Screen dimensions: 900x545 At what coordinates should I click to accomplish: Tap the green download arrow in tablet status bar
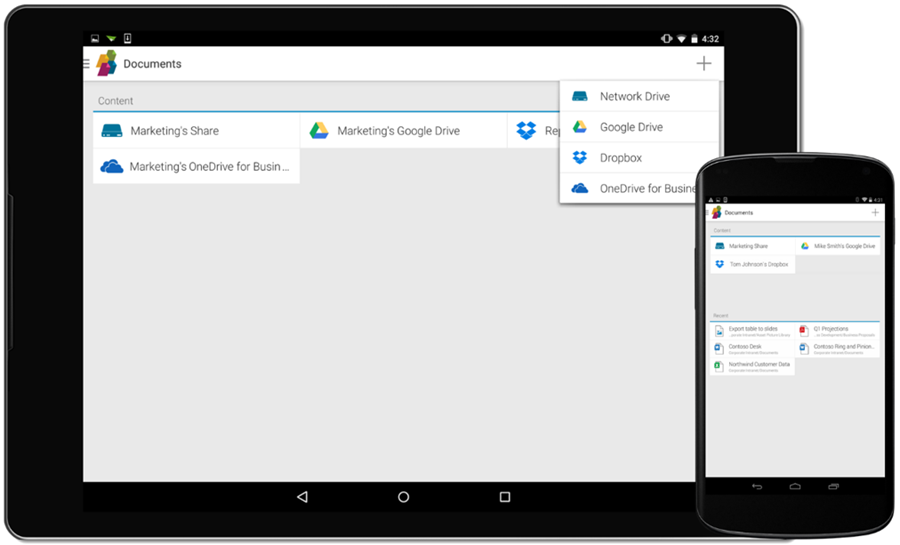tap(111, 38)
